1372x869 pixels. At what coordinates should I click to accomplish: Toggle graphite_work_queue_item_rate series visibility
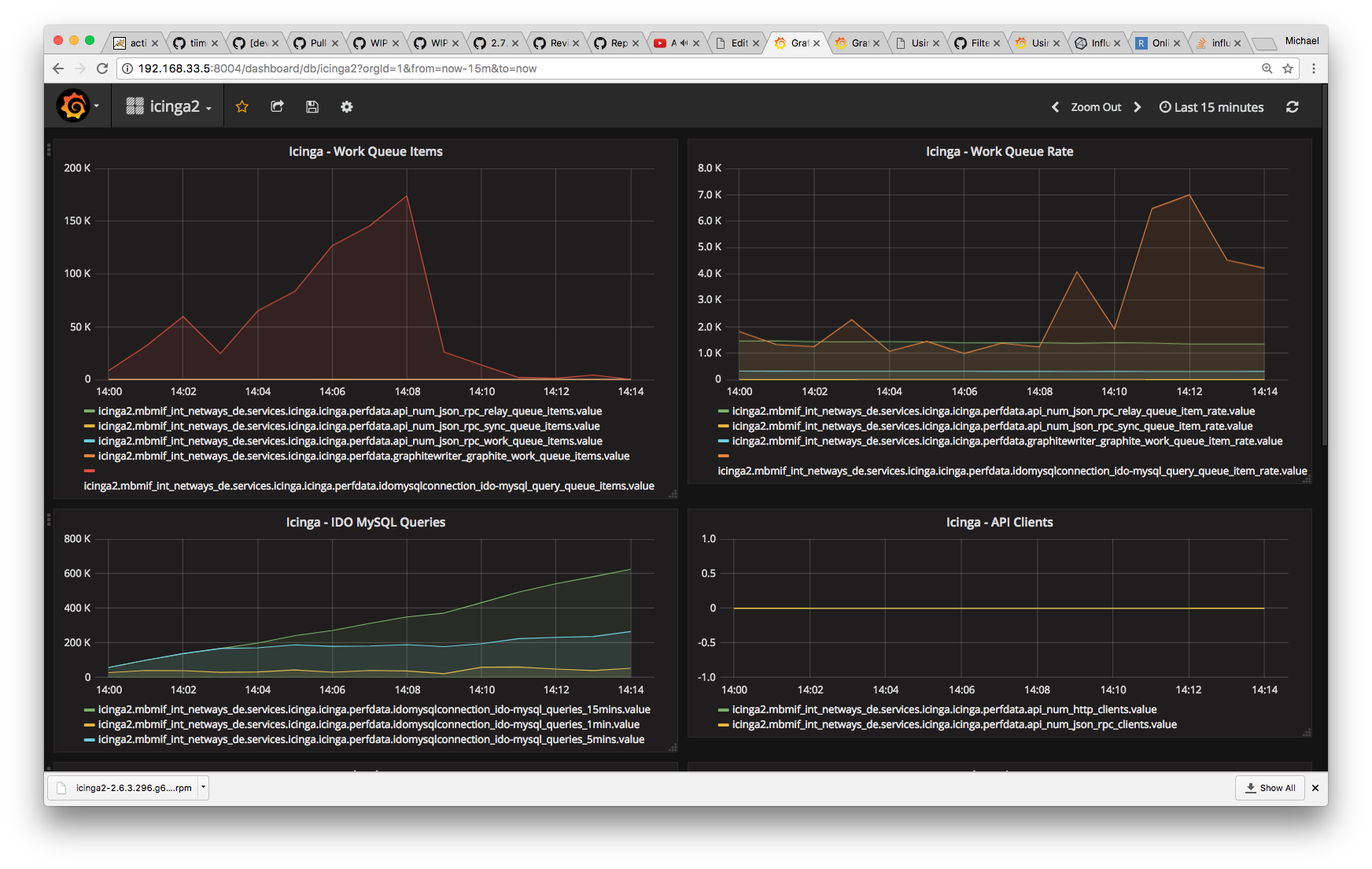tap(1007, 441)
